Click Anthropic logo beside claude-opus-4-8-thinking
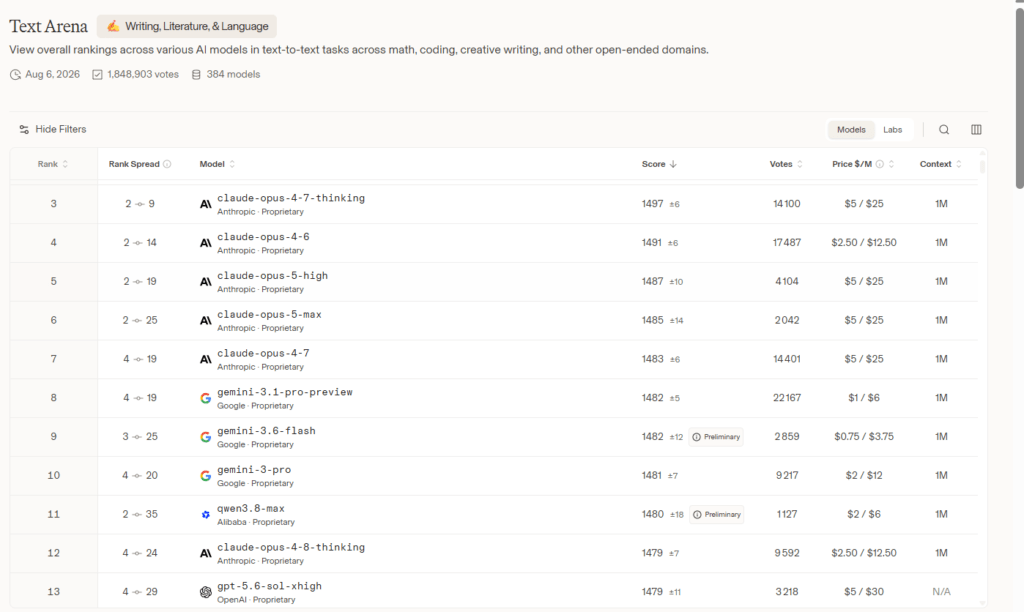 coord(205,553)
